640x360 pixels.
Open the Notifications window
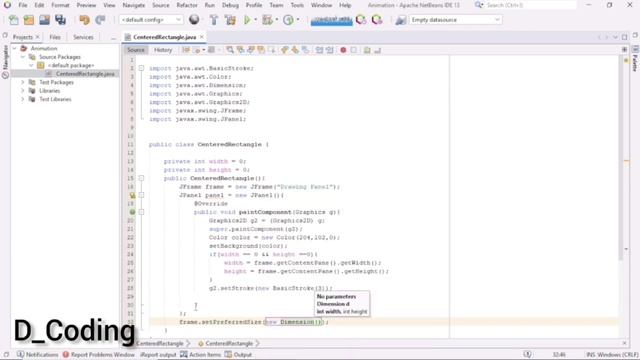coord(38,355)
